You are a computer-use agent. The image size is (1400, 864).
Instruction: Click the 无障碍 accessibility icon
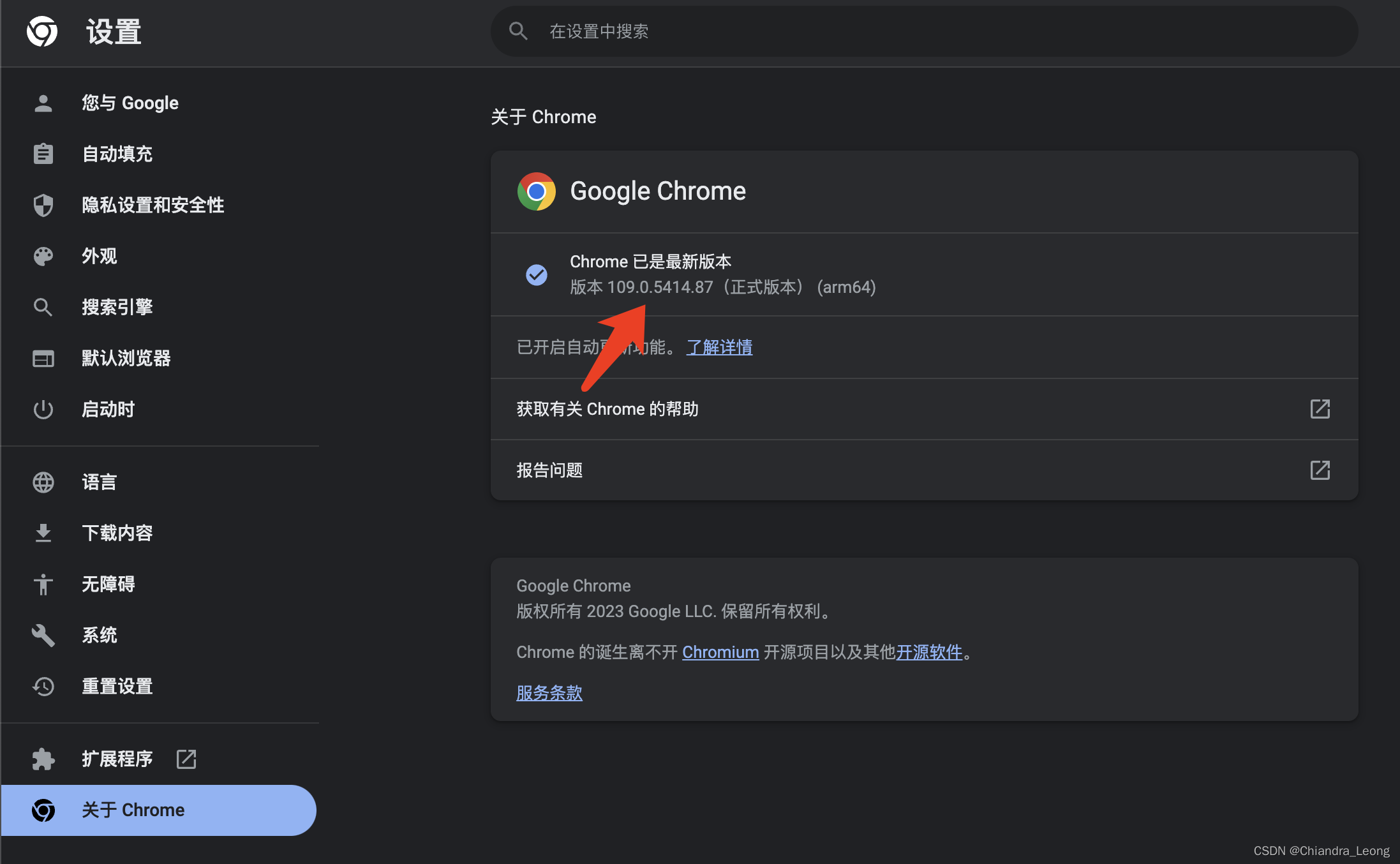(x=43, y=584)
